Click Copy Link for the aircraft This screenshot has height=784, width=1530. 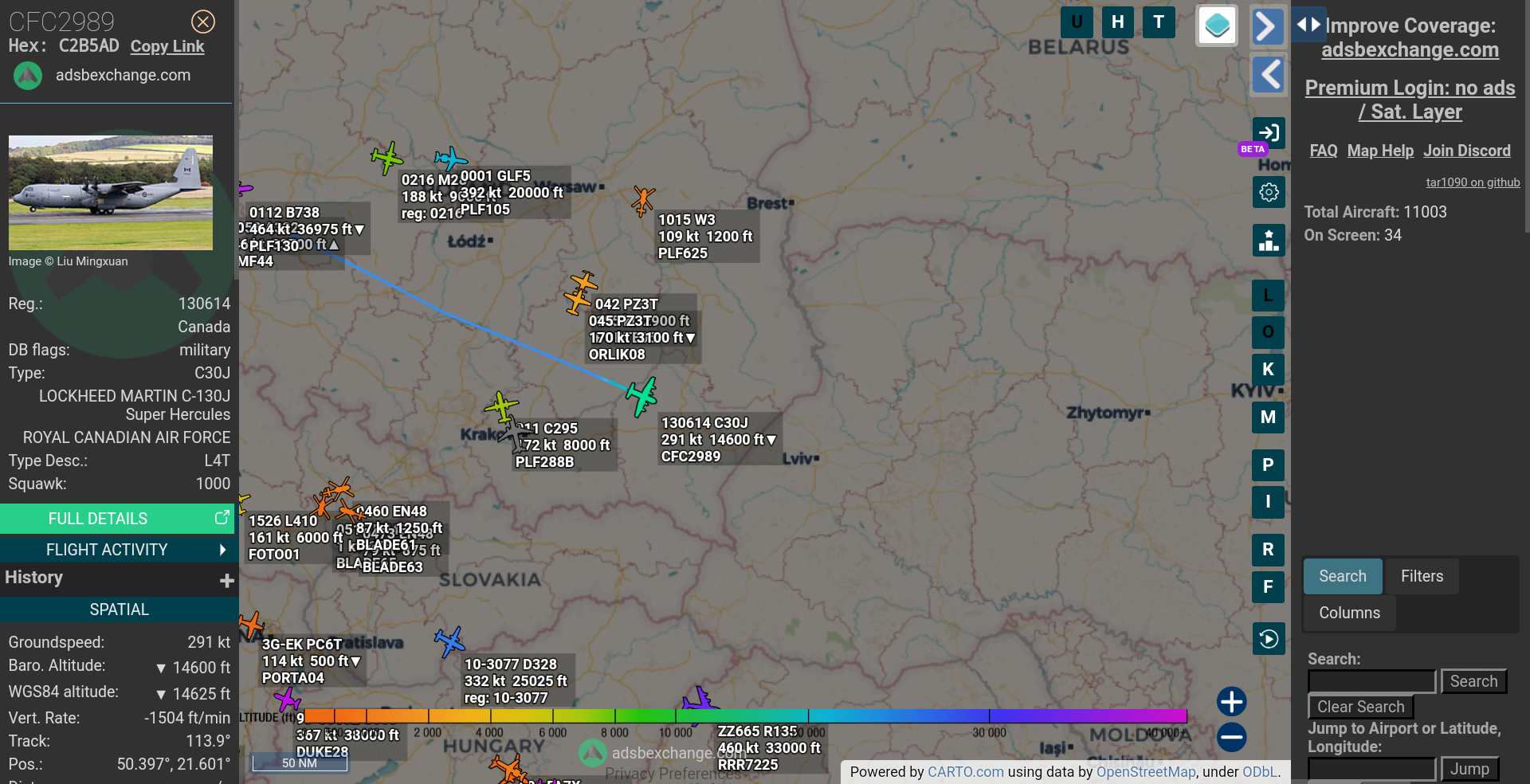(167, 46)
